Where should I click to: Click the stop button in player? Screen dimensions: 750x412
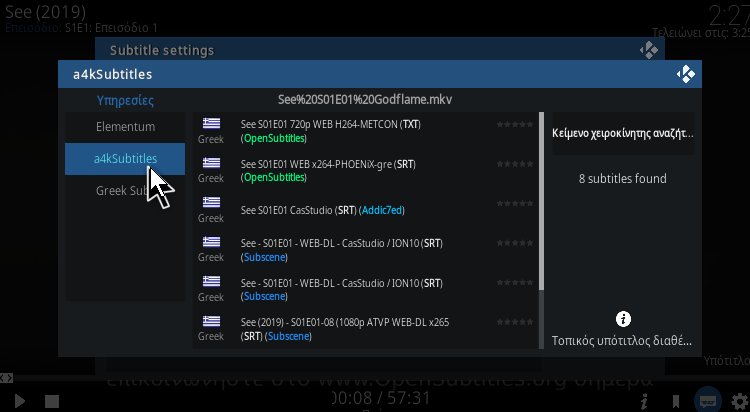[x=52, y=401]
